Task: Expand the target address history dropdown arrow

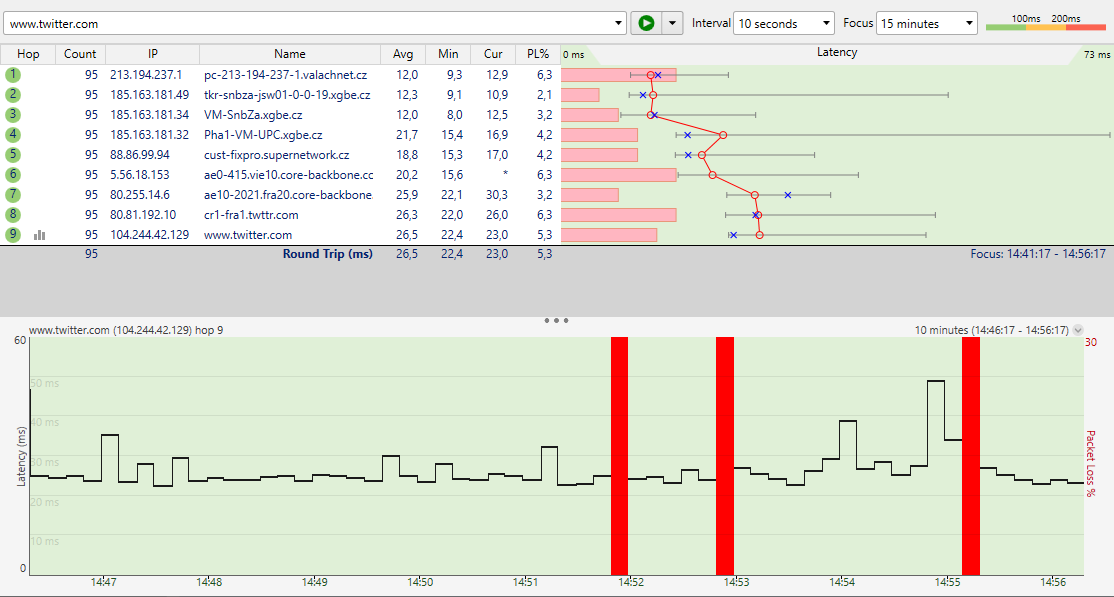Action: click(x=617, y=23)
